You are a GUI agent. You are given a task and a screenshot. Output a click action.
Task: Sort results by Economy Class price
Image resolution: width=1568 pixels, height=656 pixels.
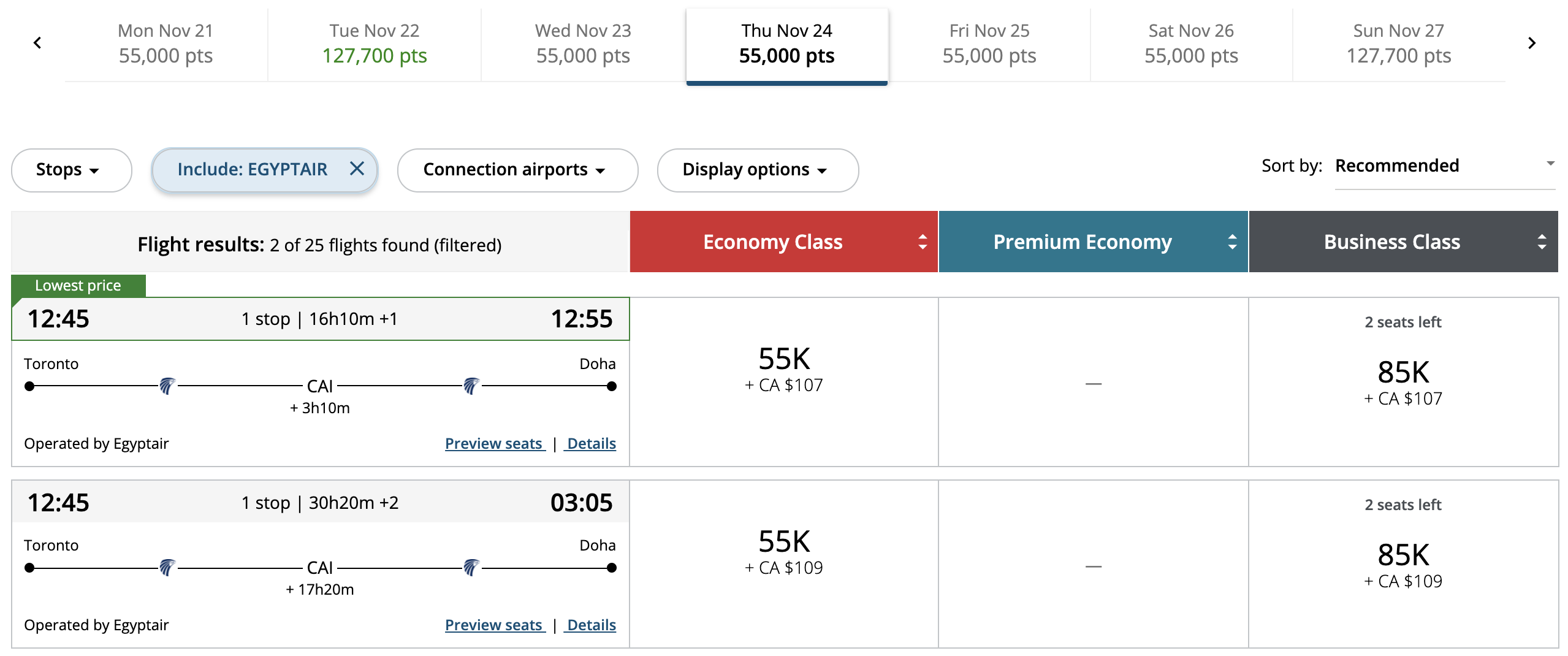pos(922,242)
